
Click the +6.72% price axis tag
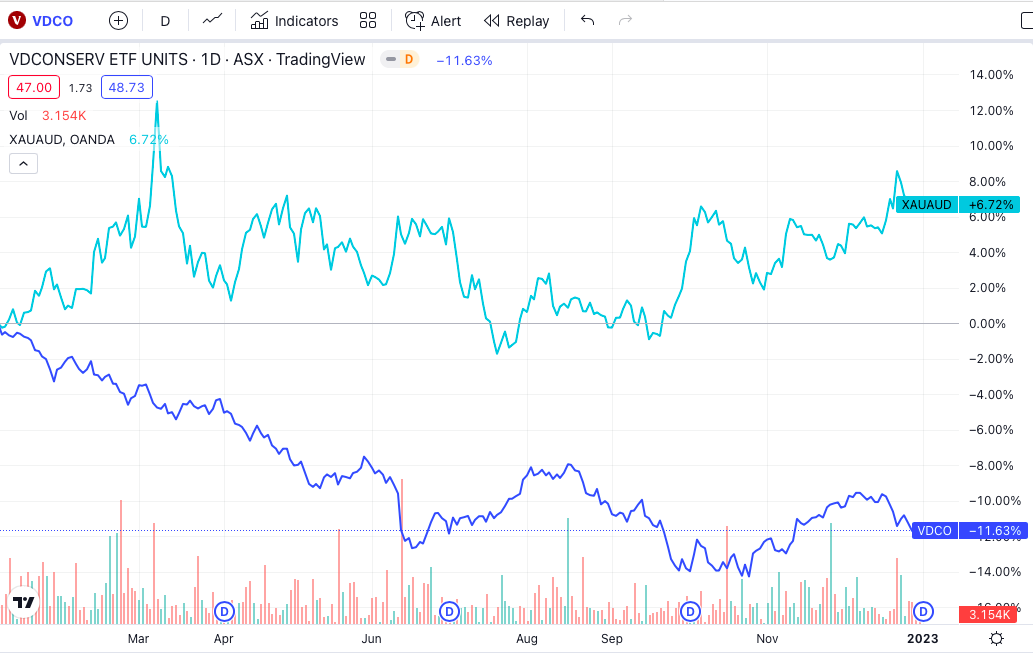tap(990, 204)
